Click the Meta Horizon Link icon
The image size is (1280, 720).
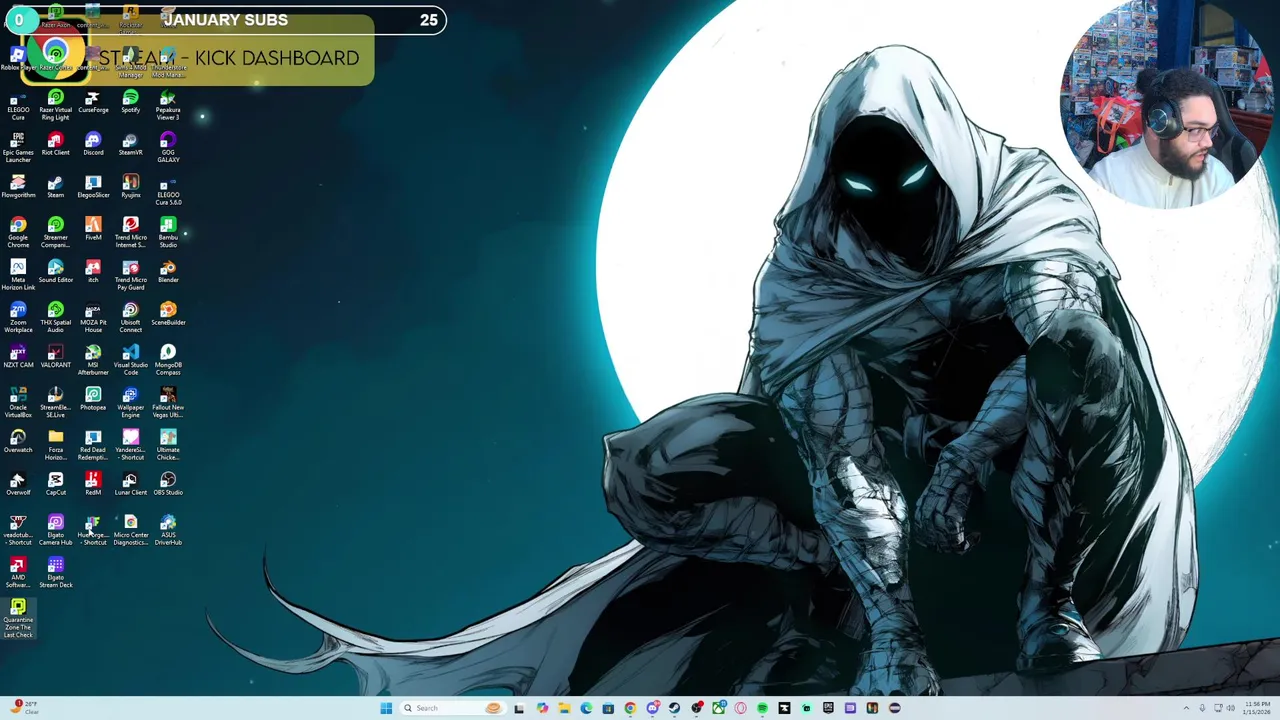click(x=18, y=275)
